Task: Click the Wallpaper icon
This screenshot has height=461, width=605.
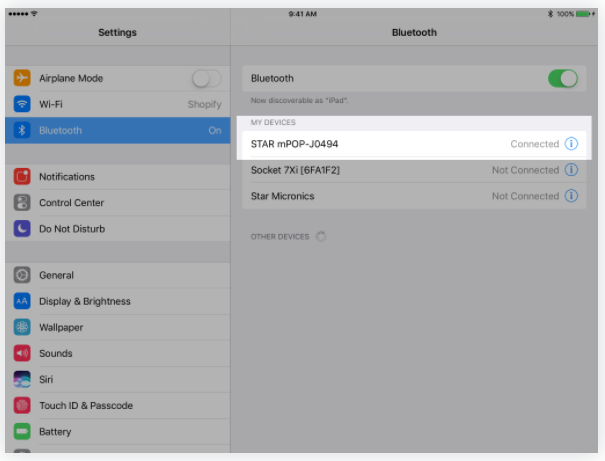Action: pyautogui.click(x=22, y=327)
